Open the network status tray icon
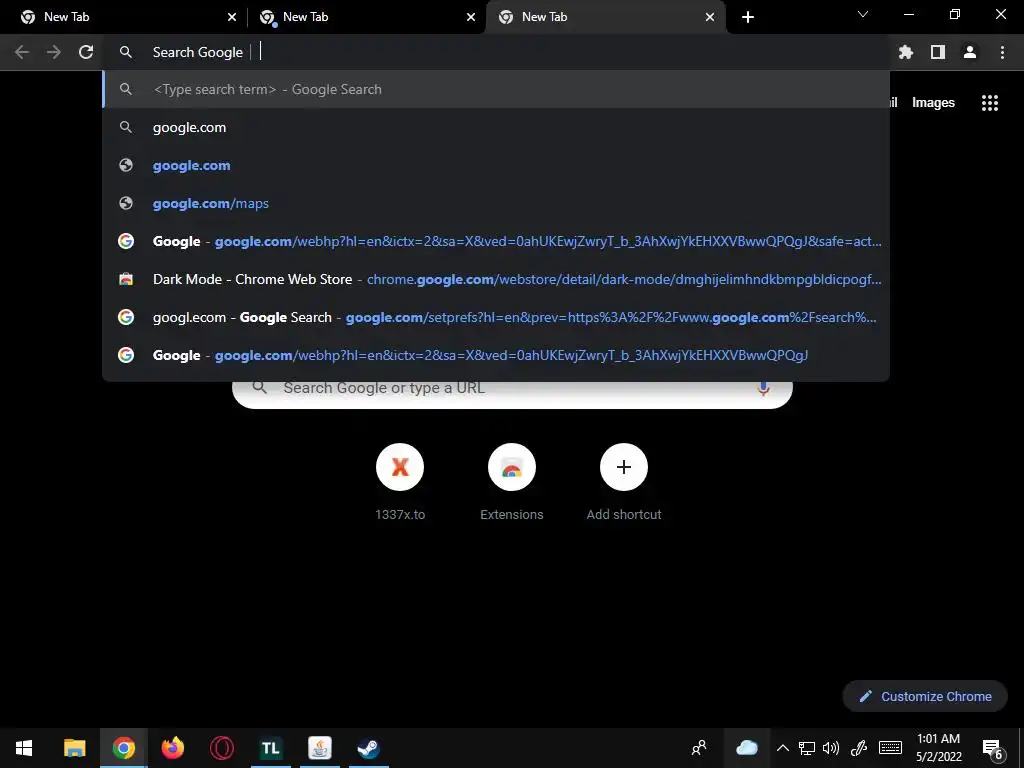Viewport: 1024px width, 768px height. pos(807,748)
